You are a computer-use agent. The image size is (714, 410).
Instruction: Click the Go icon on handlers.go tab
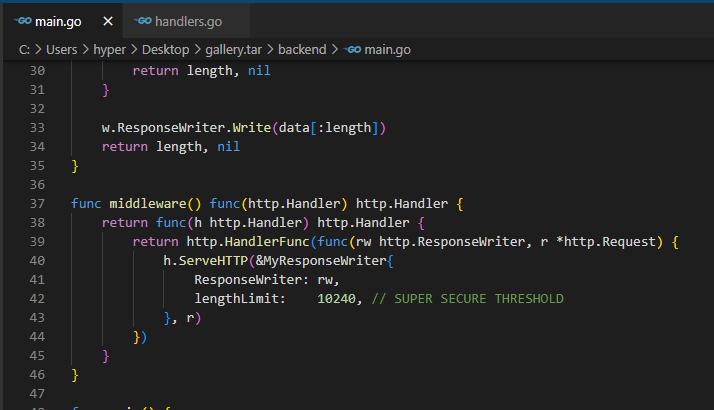(143, 20)
